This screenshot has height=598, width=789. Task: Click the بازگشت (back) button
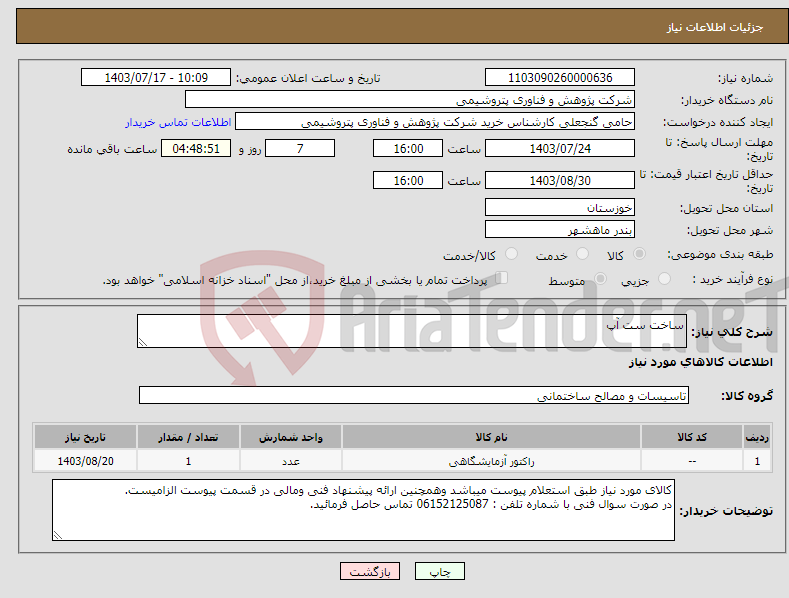click(370, 571)
